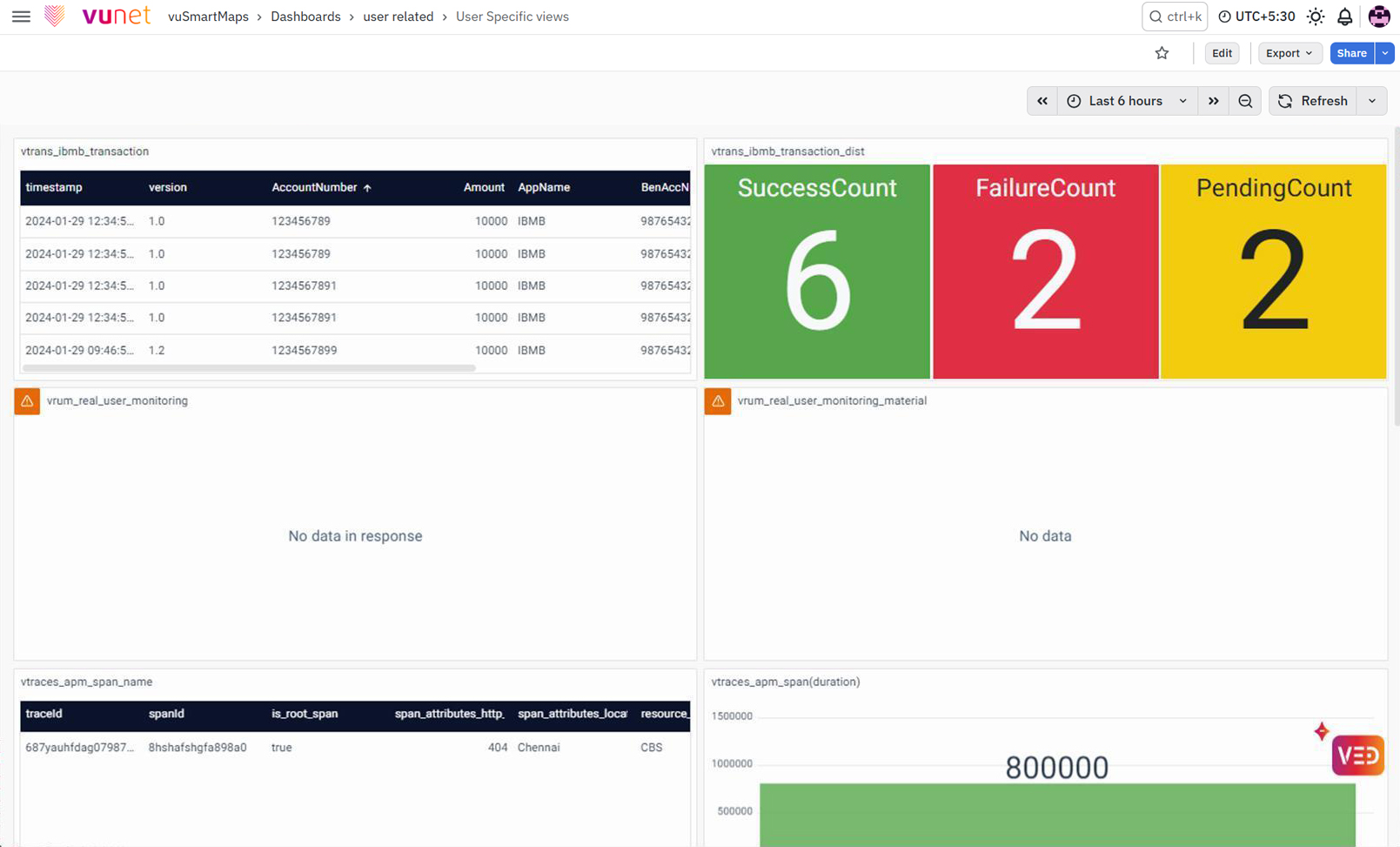Screen dimensions: 1400x847
Task: Click the Edit button
Action: [1222, 53]
